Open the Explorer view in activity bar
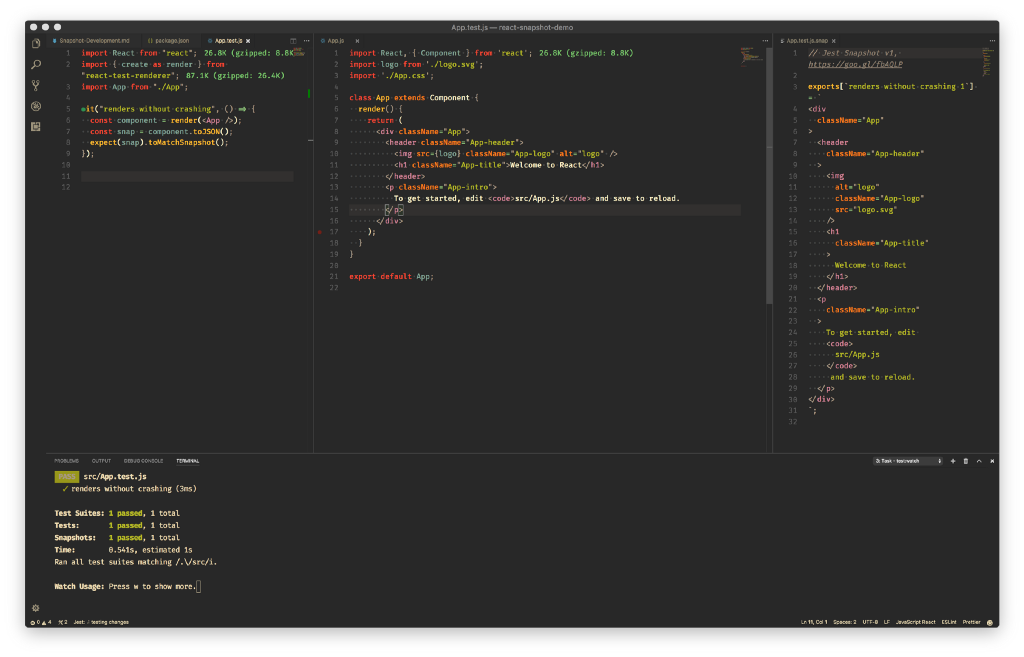This screenshot has height=657, width=1024. [x=36, y=43]
